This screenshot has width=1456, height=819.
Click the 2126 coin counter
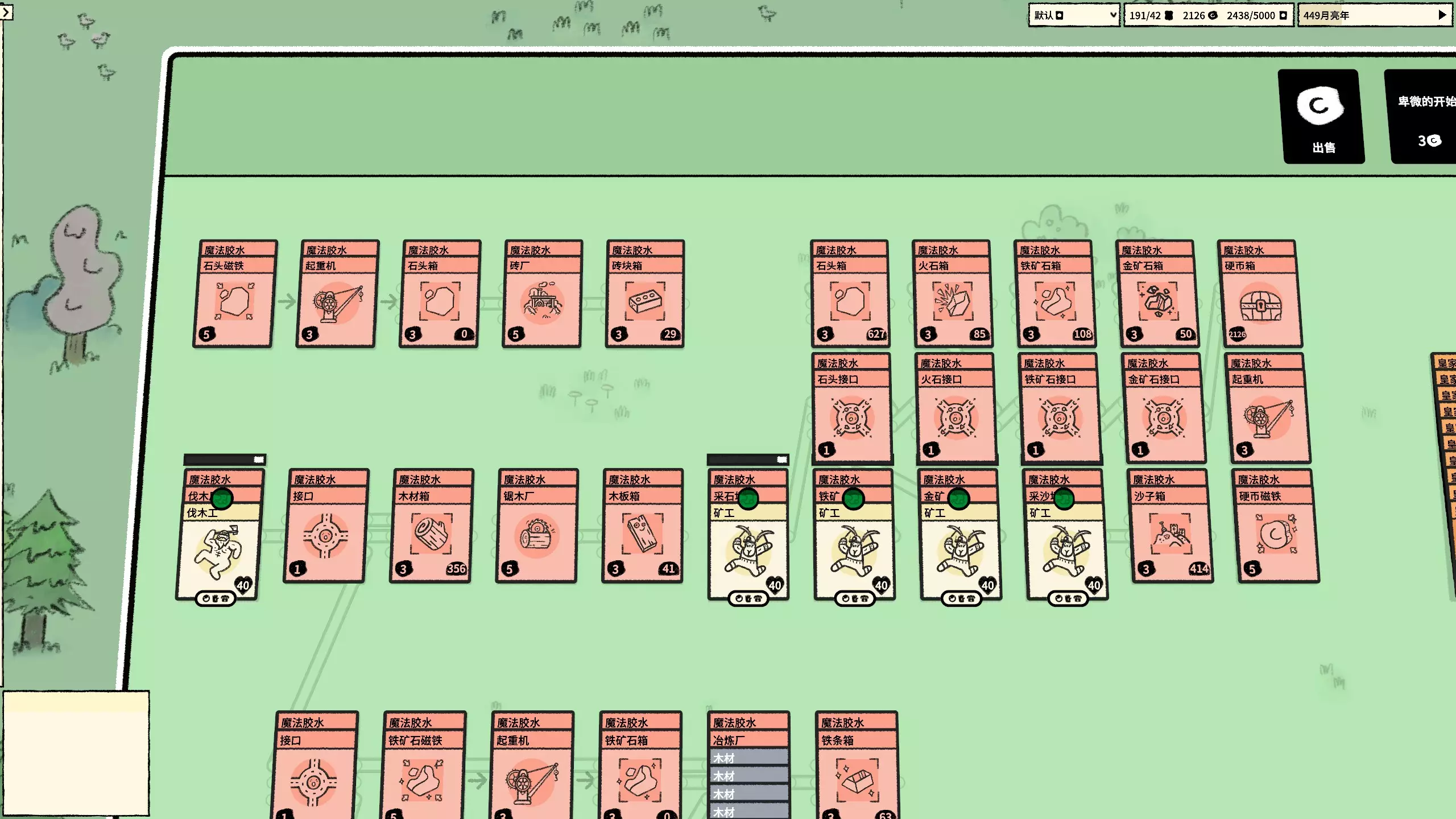(1199, 15)
